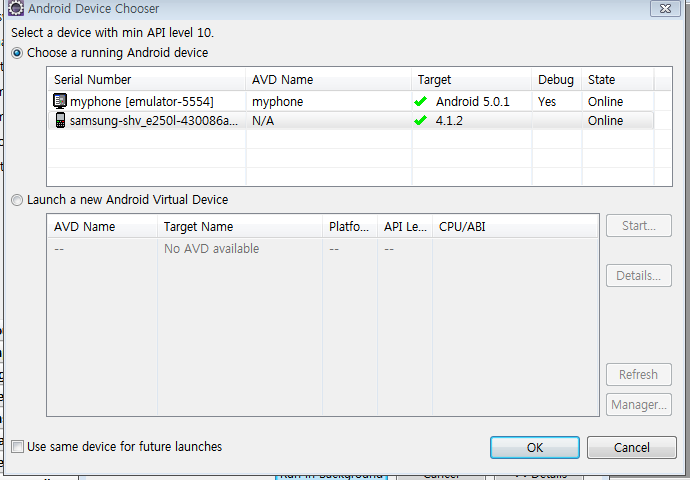Click the State column header
The width and height of the screenshot is (690, 480).
tap(617, 80)
